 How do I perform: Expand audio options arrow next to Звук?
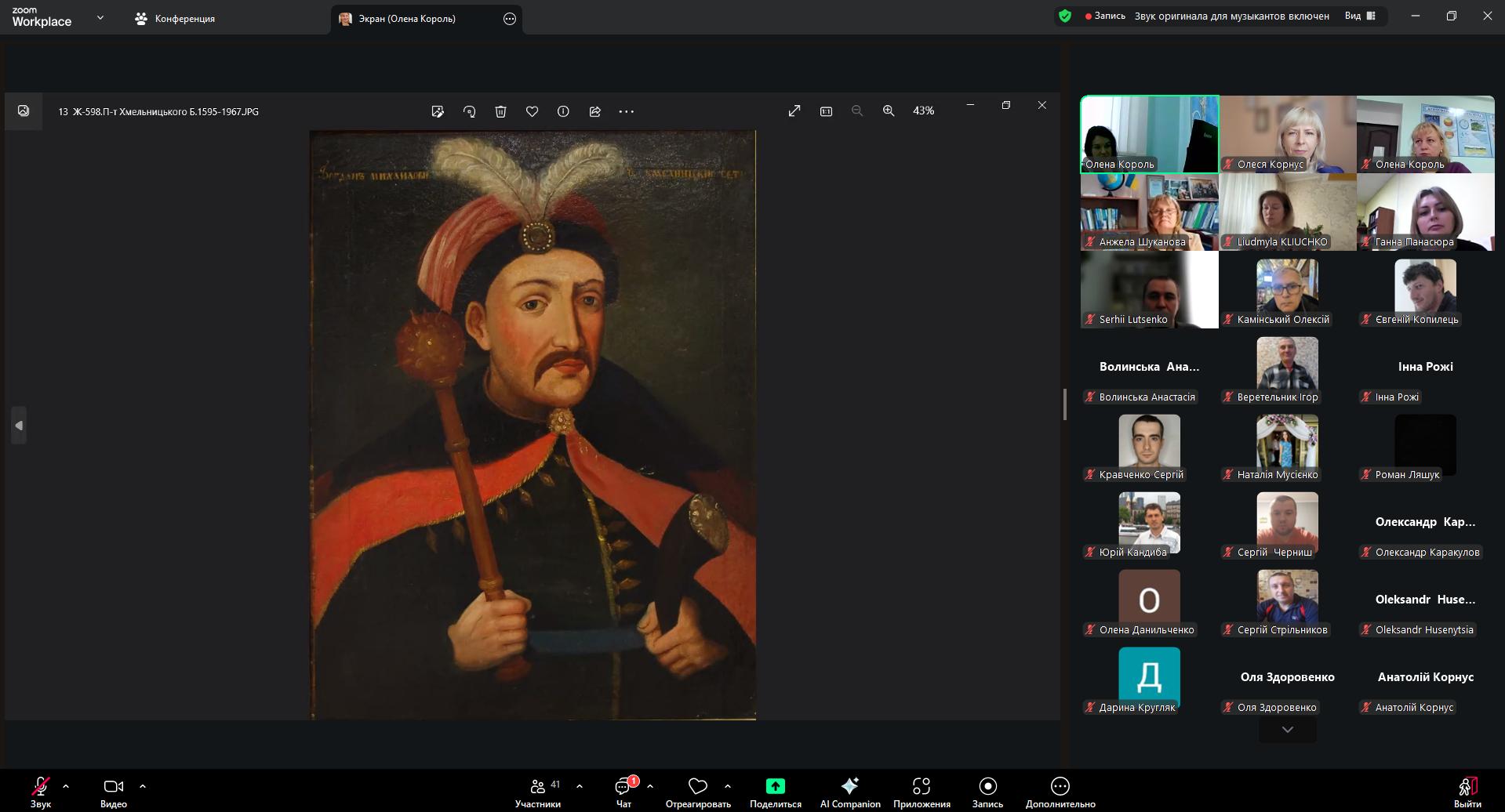pos(66,786)
